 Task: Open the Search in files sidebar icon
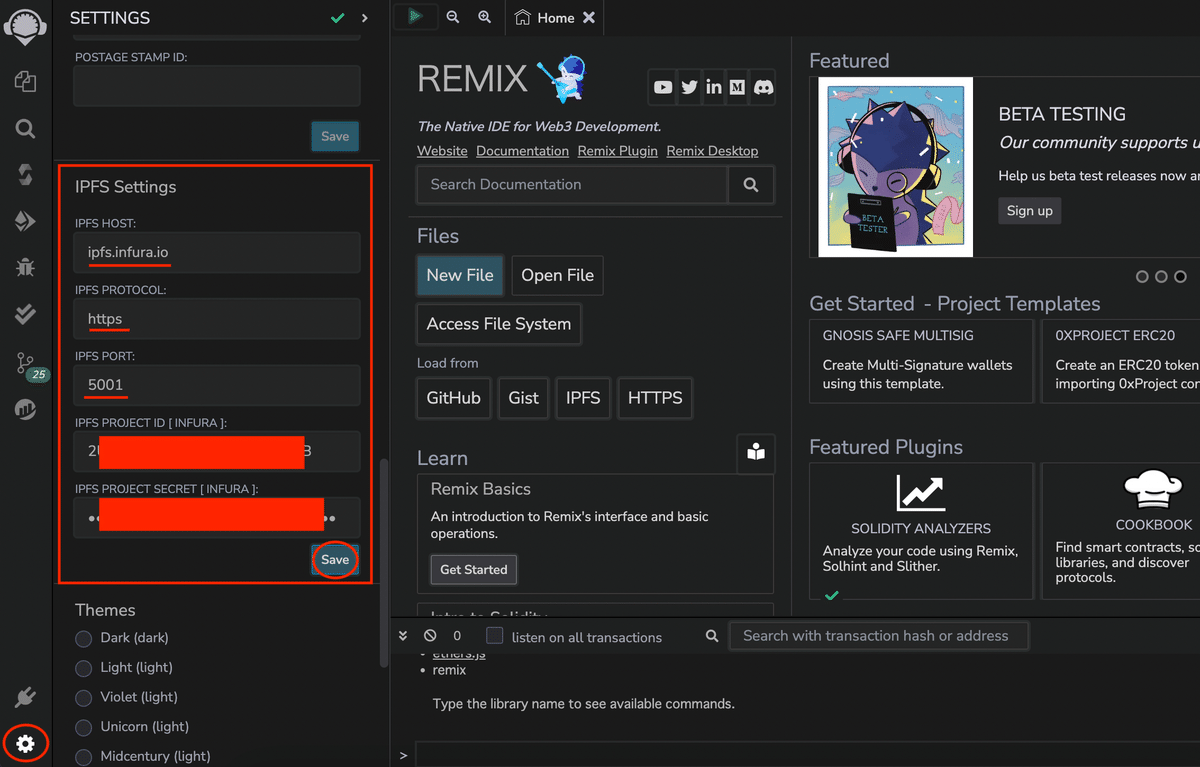pos(25,128)
